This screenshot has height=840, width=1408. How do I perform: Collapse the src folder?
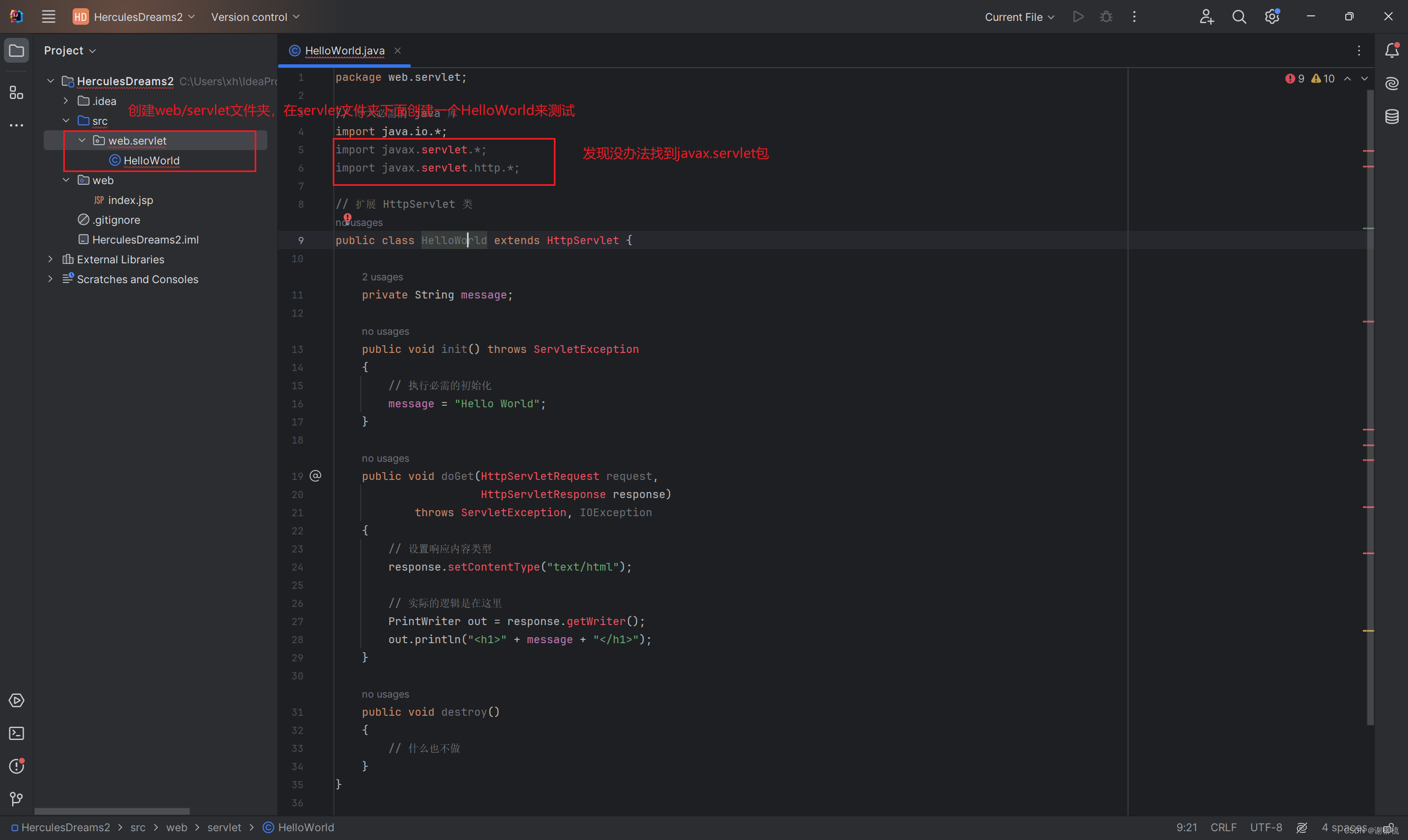[x=66, y=120]
